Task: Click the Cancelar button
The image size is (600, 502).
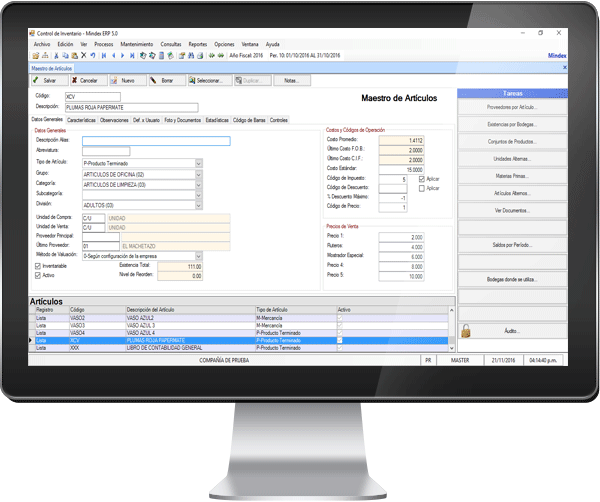Action: (x=89, y=80)
